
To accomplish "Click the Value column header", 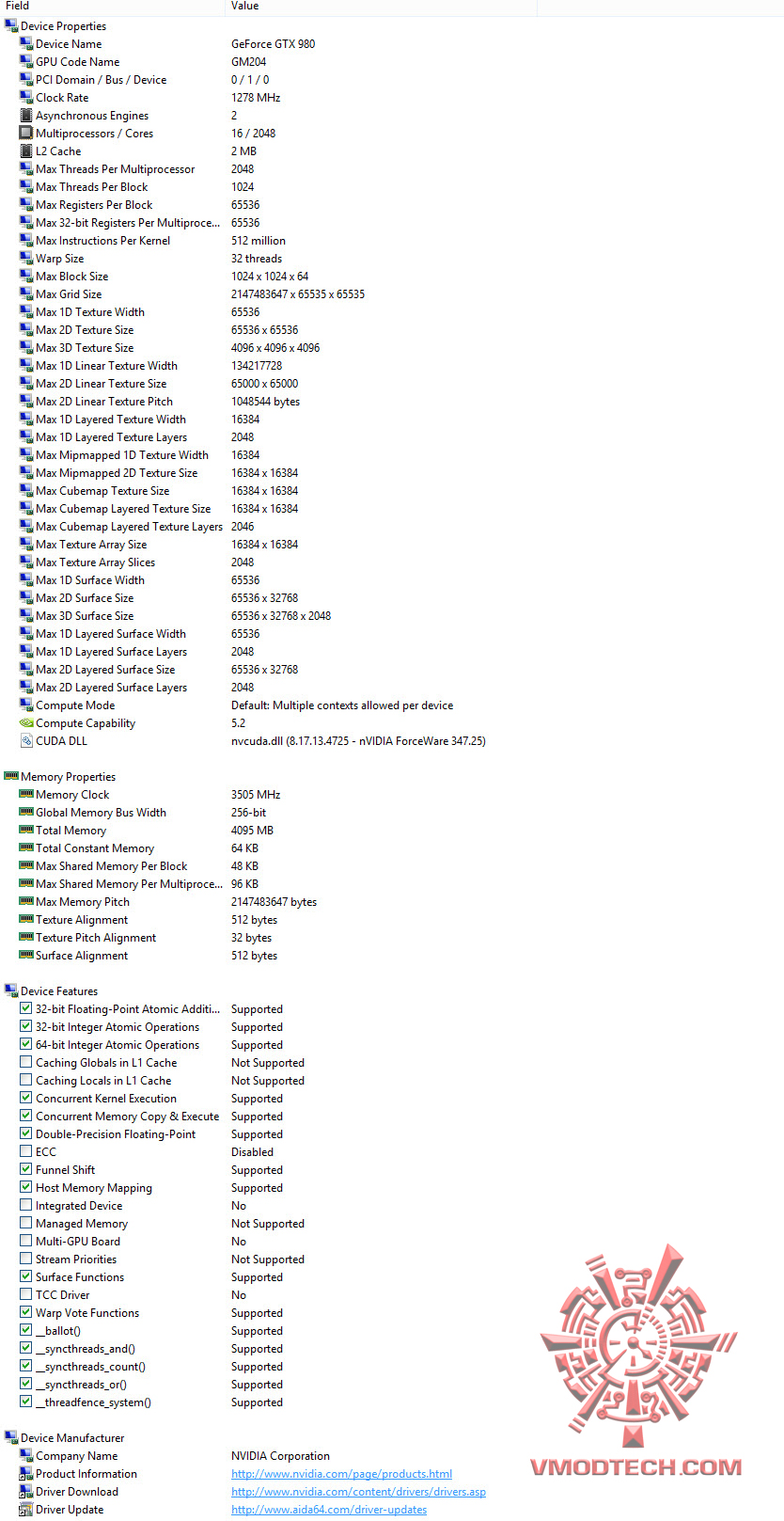I will (x=381, y=7).
